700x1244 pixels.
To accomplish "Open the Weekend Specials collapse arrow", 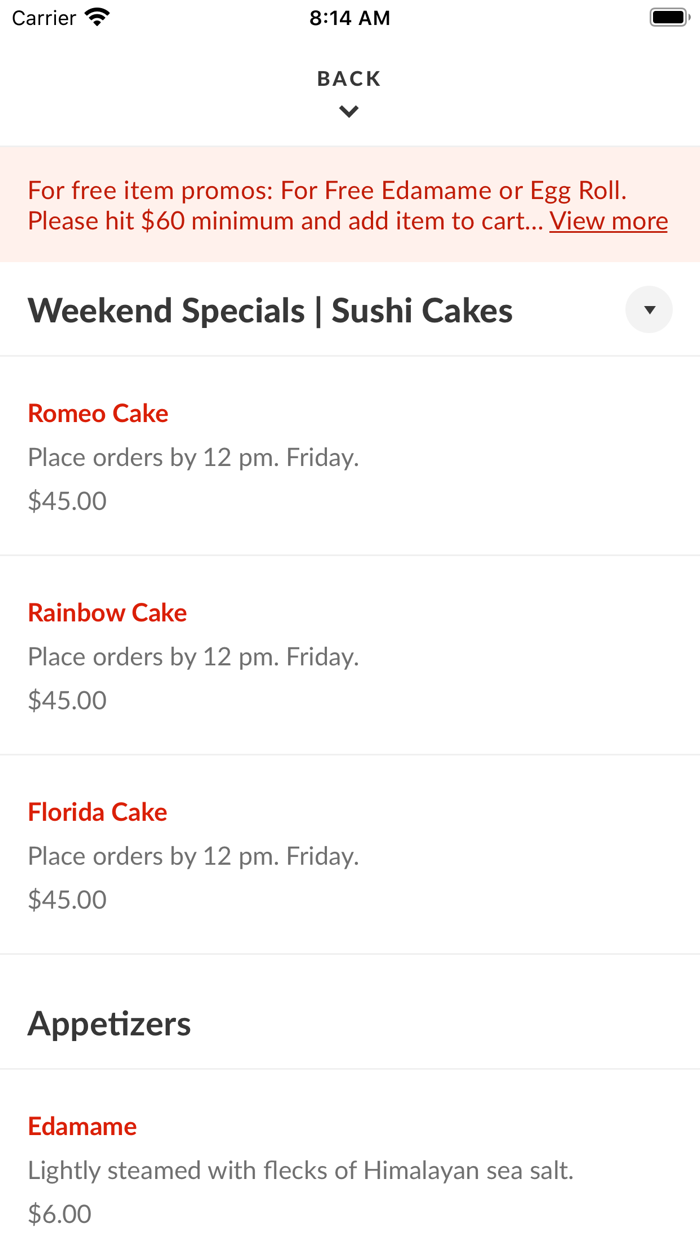I will pos(648,309).
